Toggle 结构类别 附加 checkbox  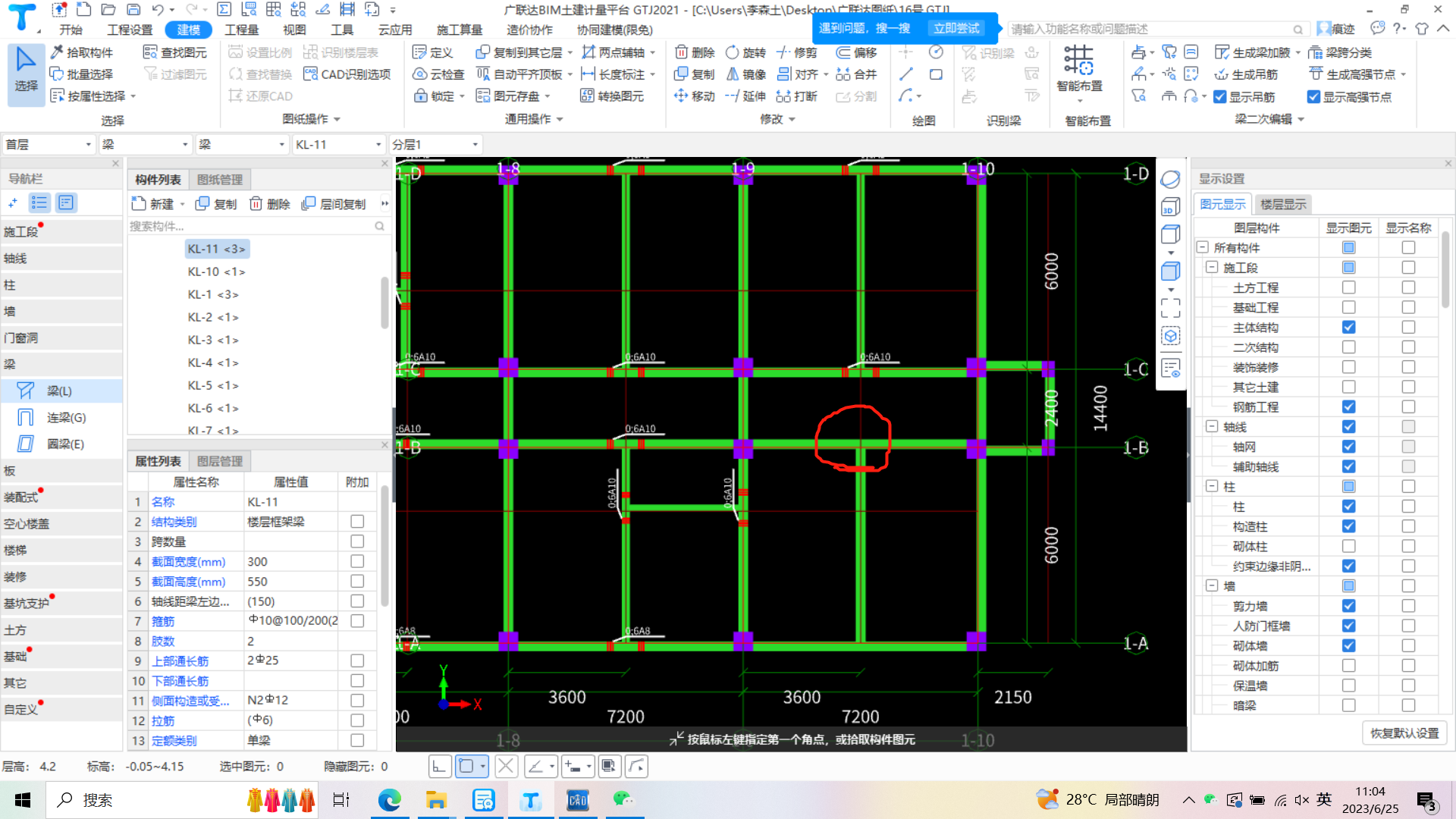pyautogui.click(x=357, y=522)
